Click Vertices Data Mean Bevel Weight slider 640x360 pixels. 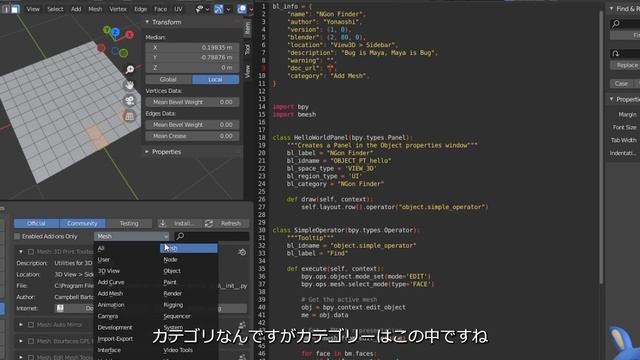click(x=192, y=102)
